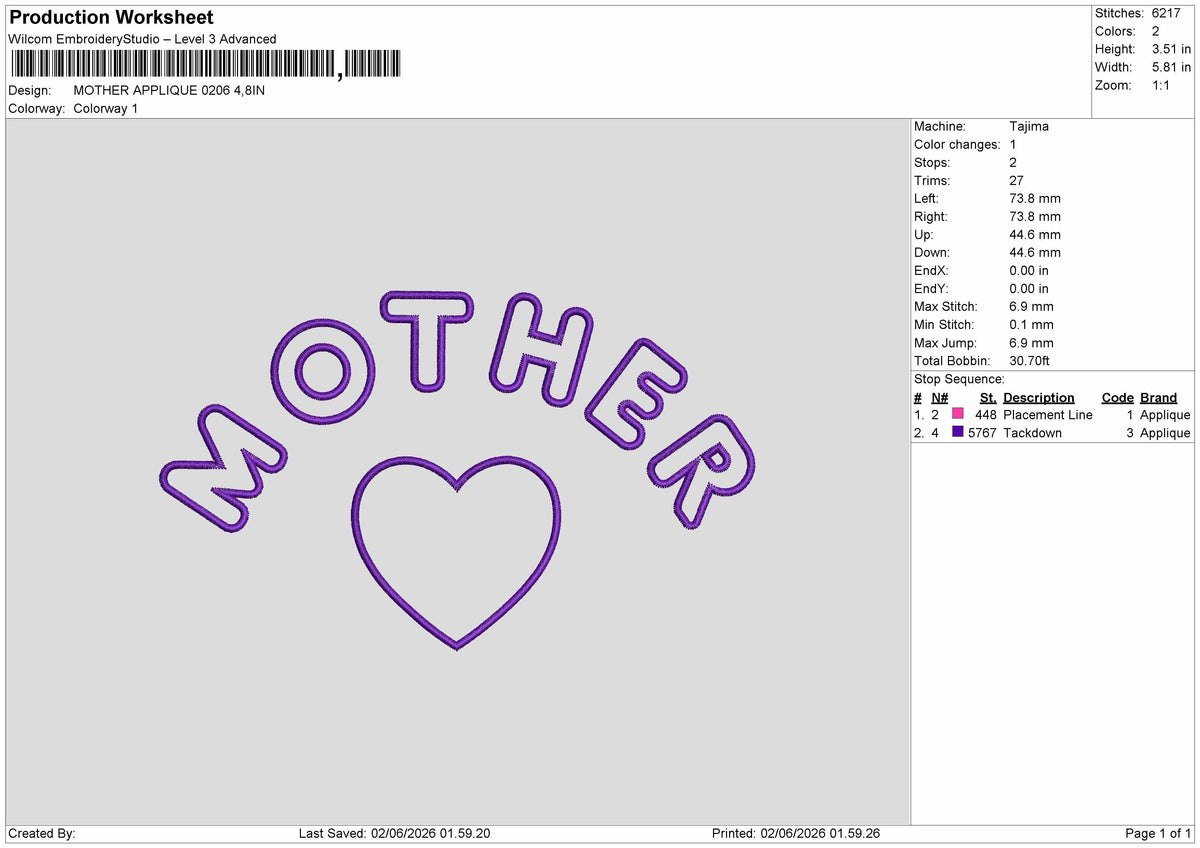Click the Description column header

pos(1039,397)
